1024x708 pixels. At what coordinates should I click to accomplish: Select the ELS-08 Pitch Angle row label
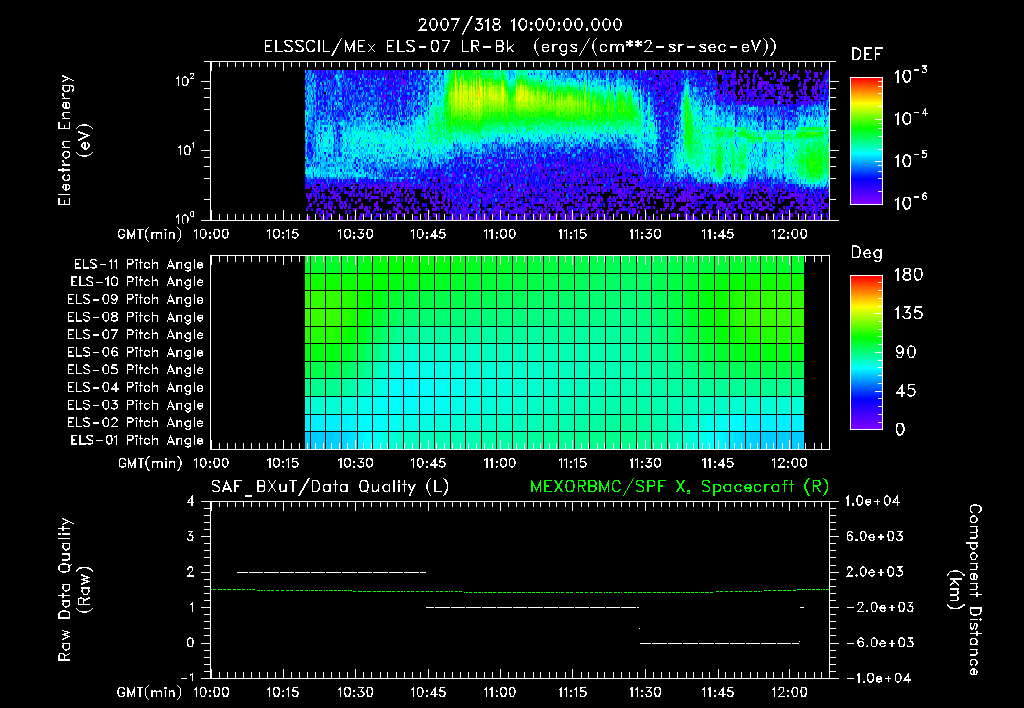tap(136, 317)
